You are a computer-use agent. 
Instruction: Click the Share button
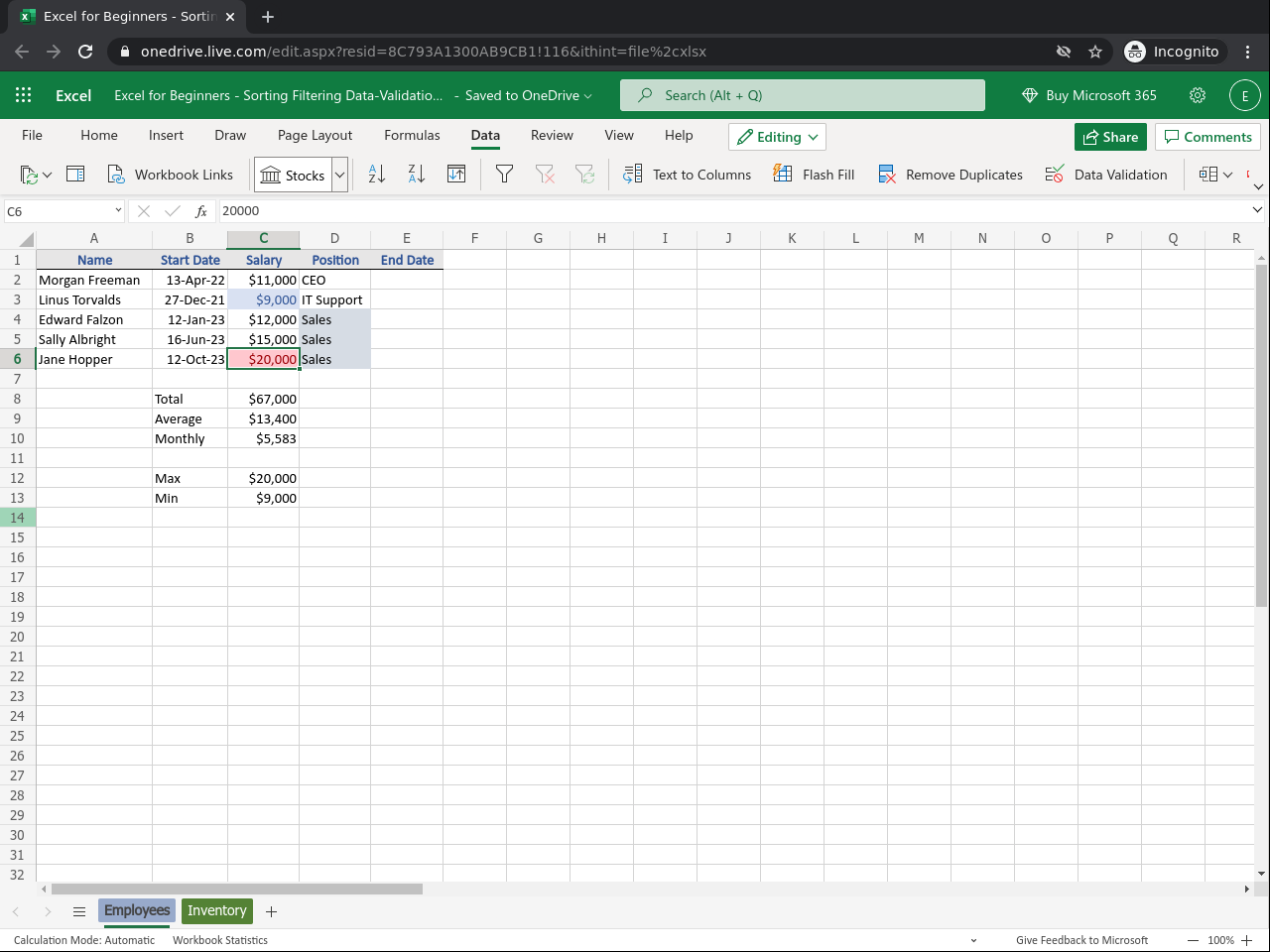tap(1110, 137)
